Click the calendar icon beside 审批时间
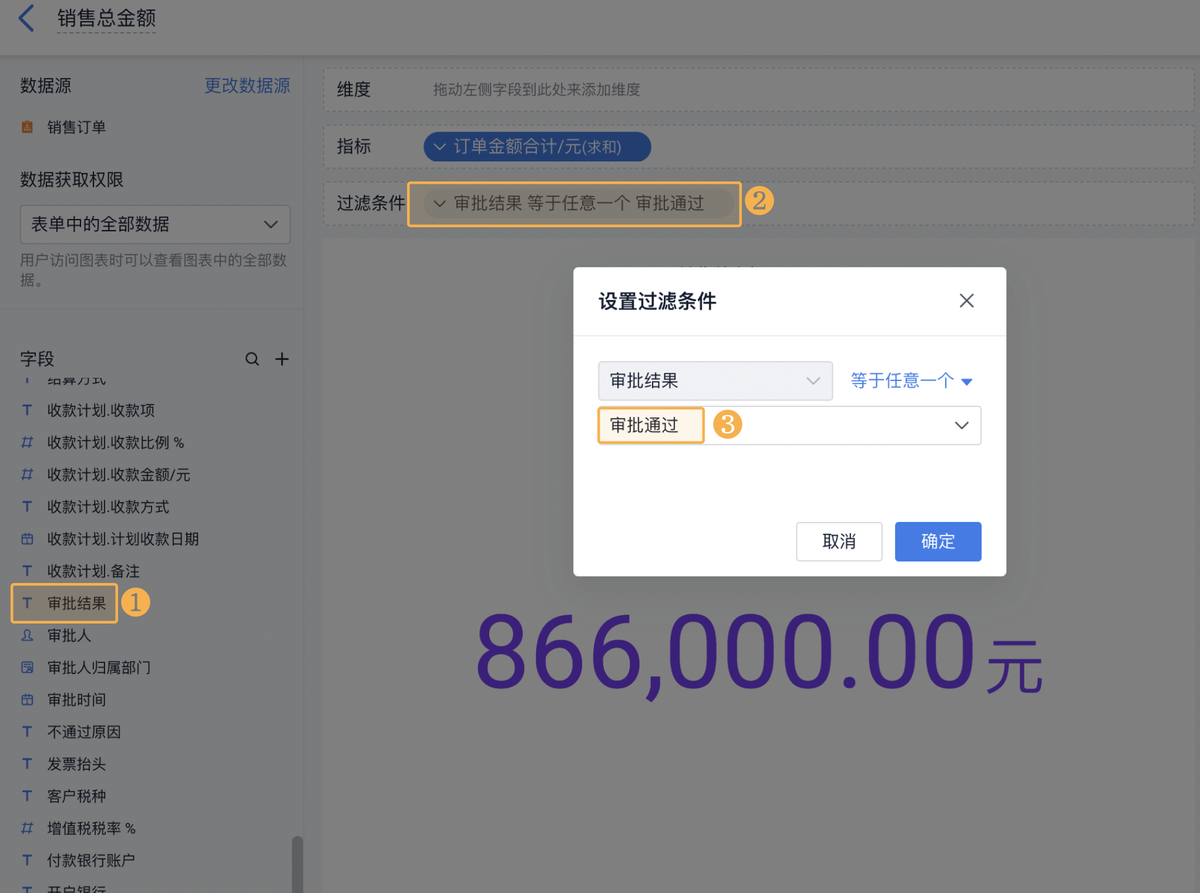Viewport: 1200px width, 893px height. (x=27, y=700)
